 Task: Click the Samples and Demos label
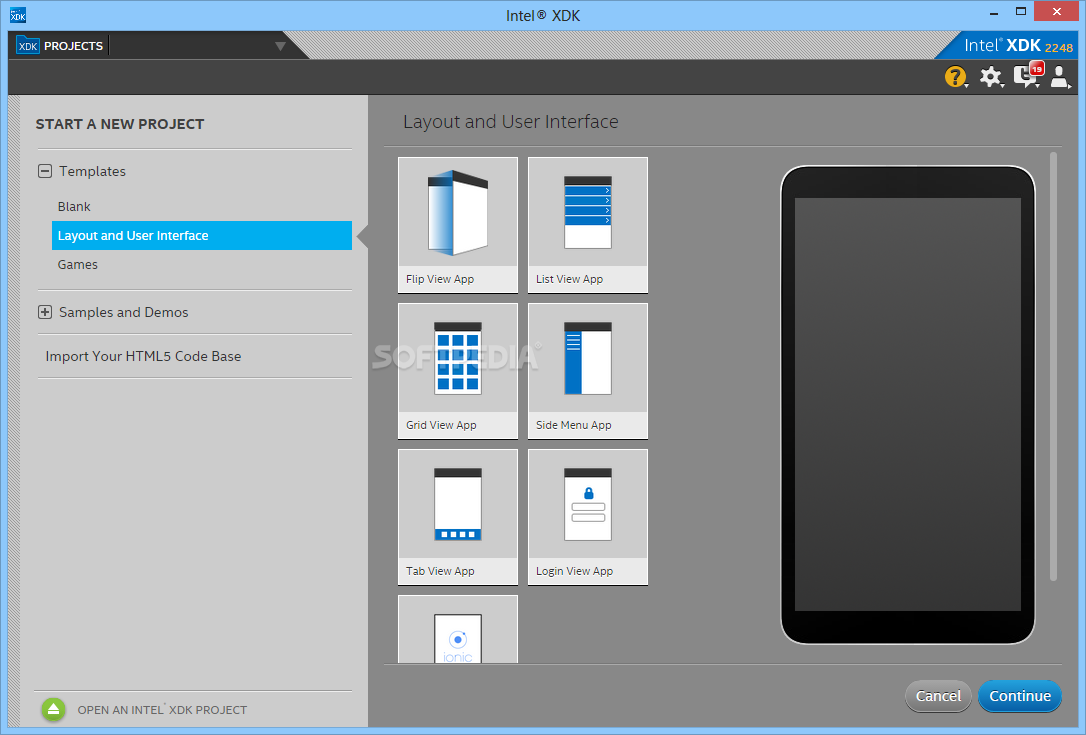[123, 312]
